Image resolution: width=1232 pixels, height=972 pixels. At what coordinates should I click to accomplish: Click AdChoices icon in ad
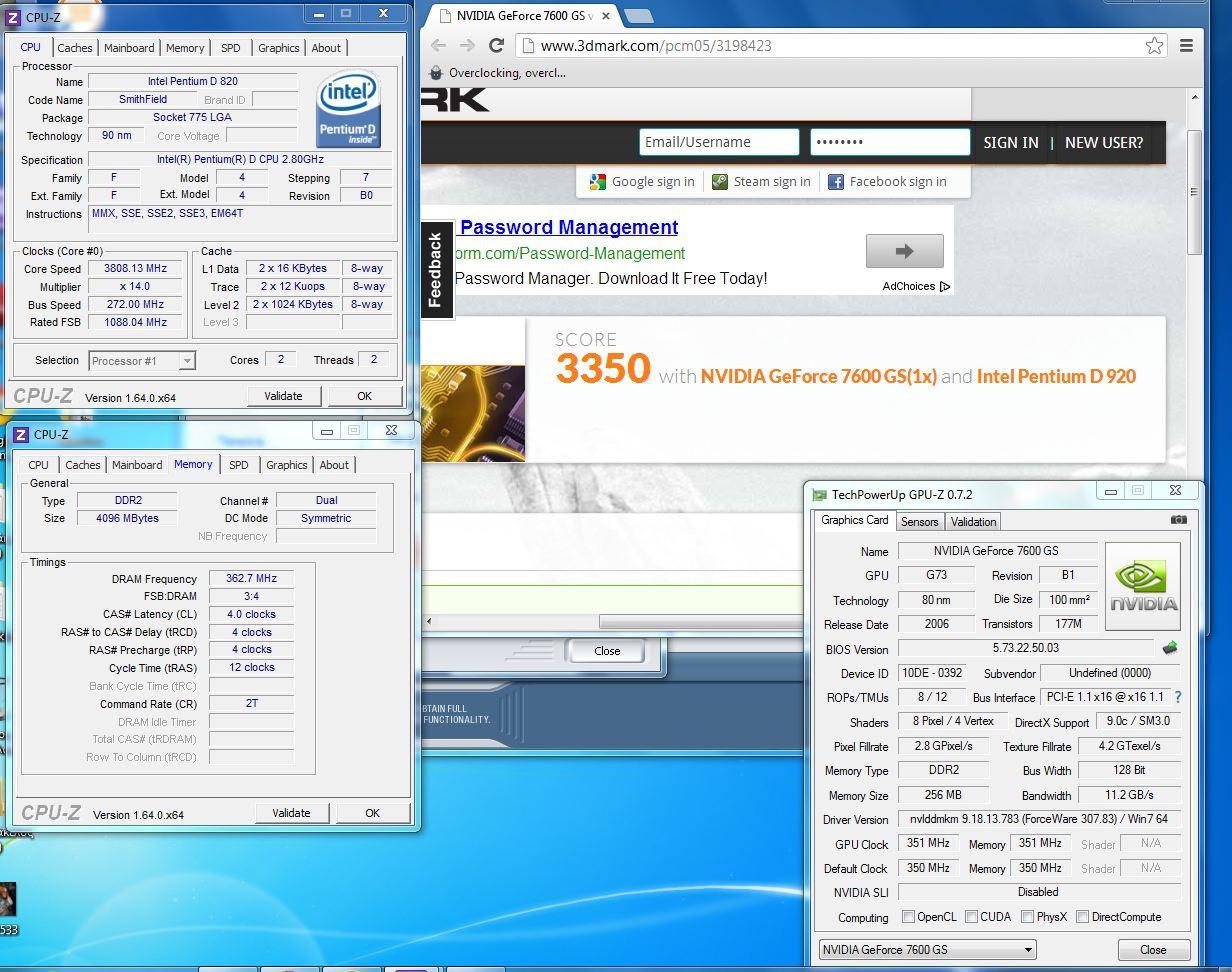pos(944,286)
